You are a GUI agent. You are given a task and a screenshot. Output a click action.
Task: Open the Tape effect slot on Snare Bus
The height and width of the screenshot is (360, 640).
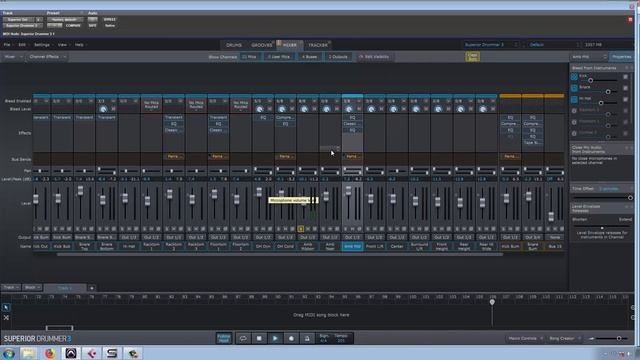pos(533,142)
